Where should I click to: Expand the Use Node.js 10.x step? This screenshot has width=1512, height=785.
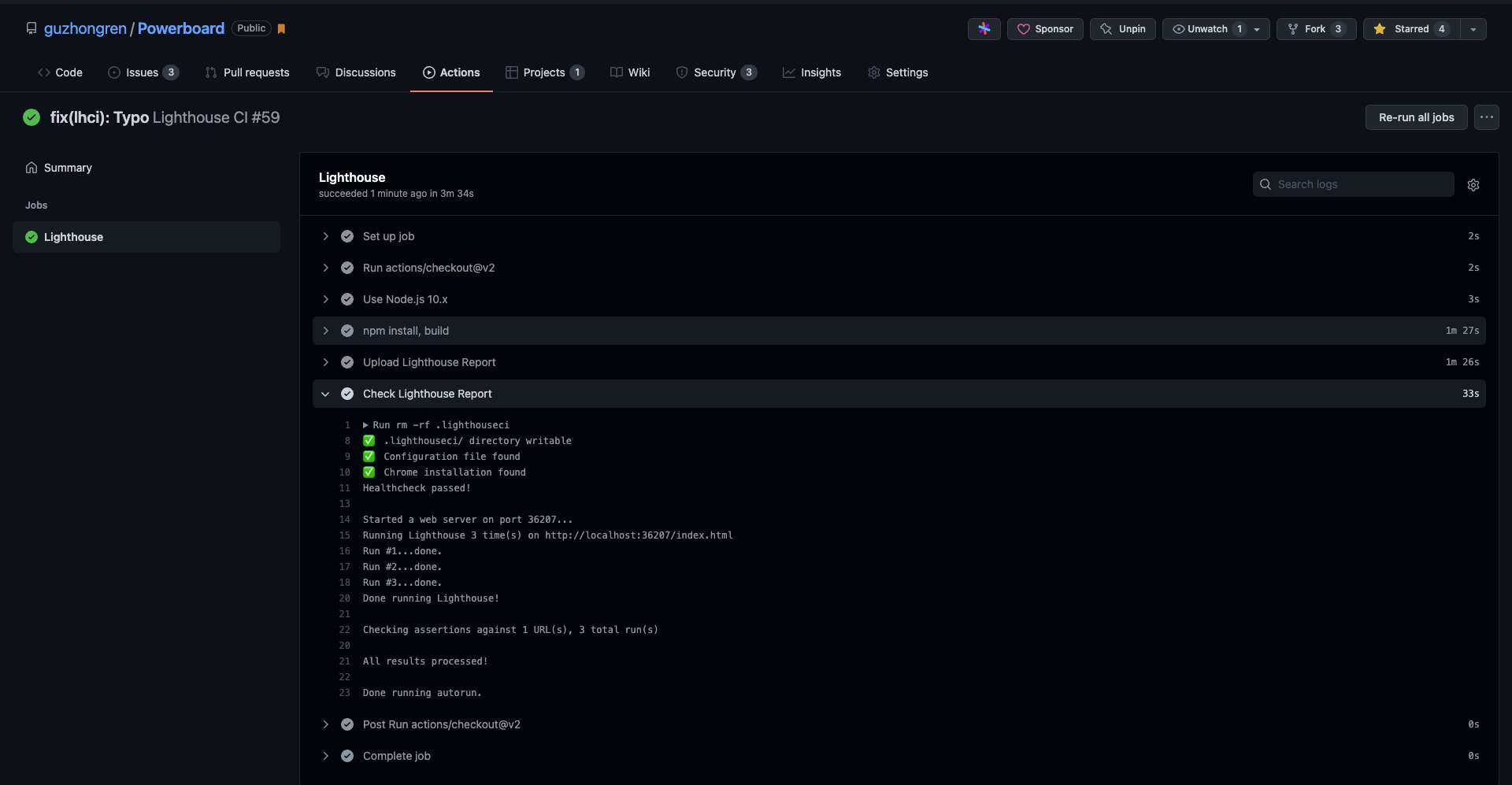[899, 299]
